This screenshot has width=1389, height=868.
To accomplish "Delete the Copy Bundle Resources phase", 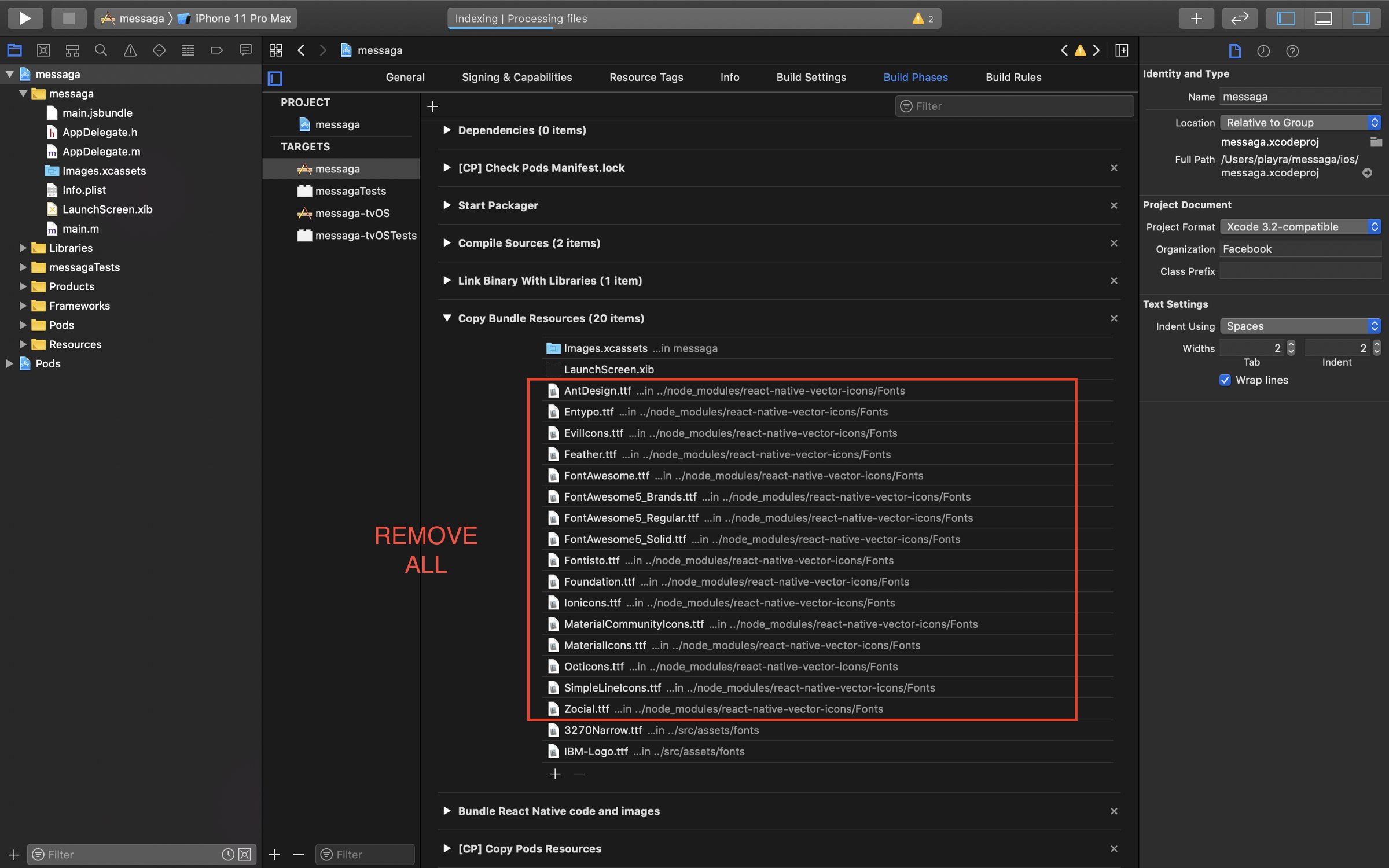I will [1114, 318].
